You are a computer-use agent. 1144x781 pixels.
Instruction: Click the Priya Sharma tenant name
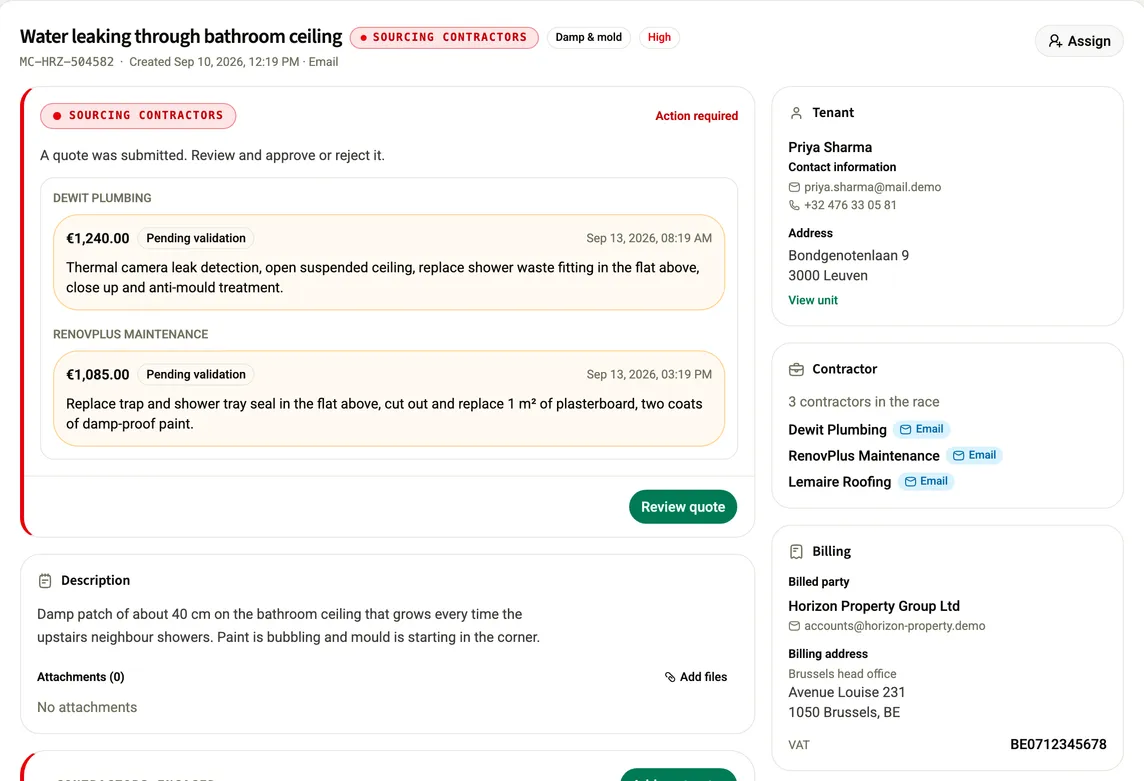[830, 147]
